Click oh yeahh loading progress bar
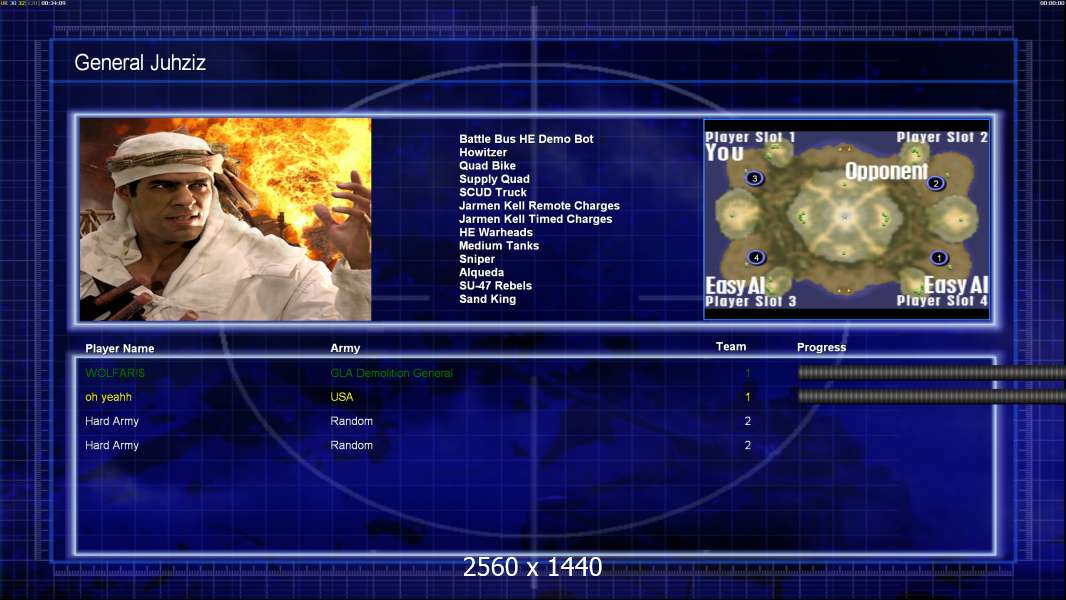 (x=931, y=396)
